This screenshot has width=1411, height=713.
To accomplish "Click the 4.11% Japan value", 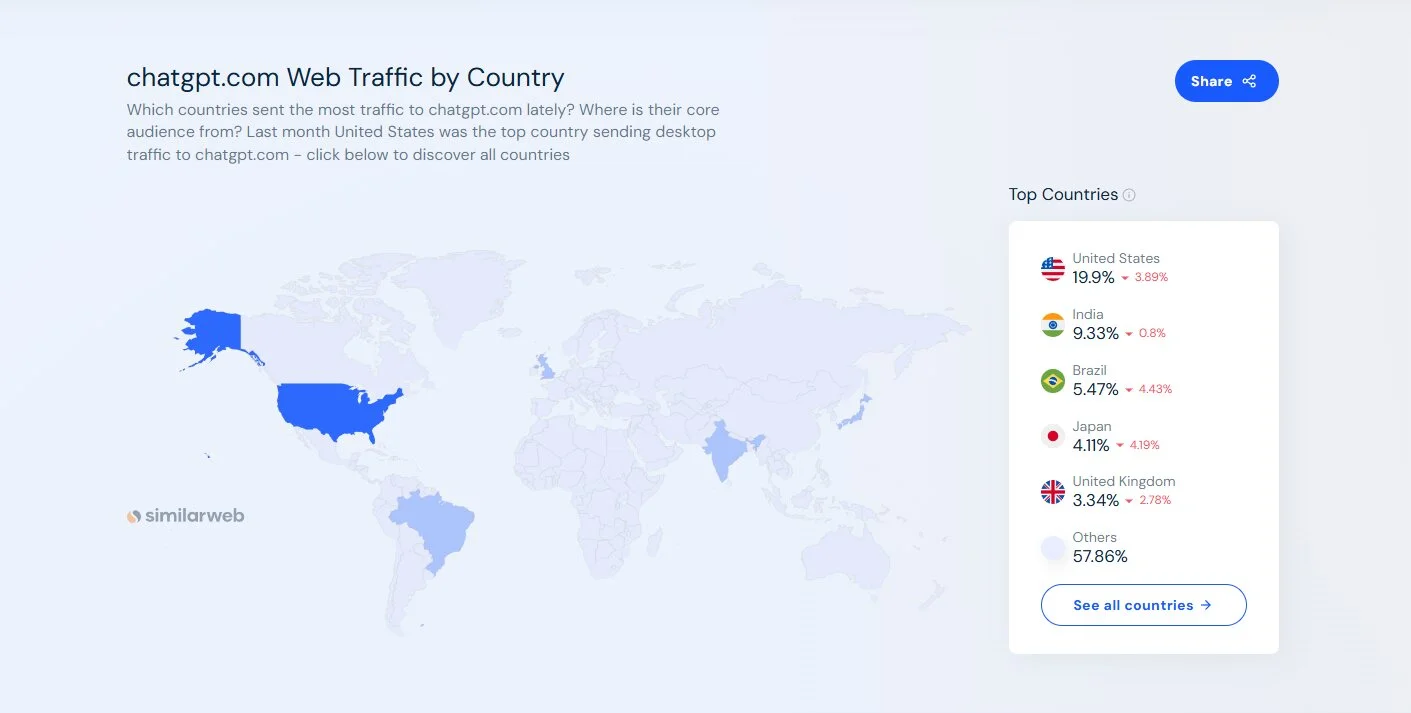I will tap(1092, 445).
